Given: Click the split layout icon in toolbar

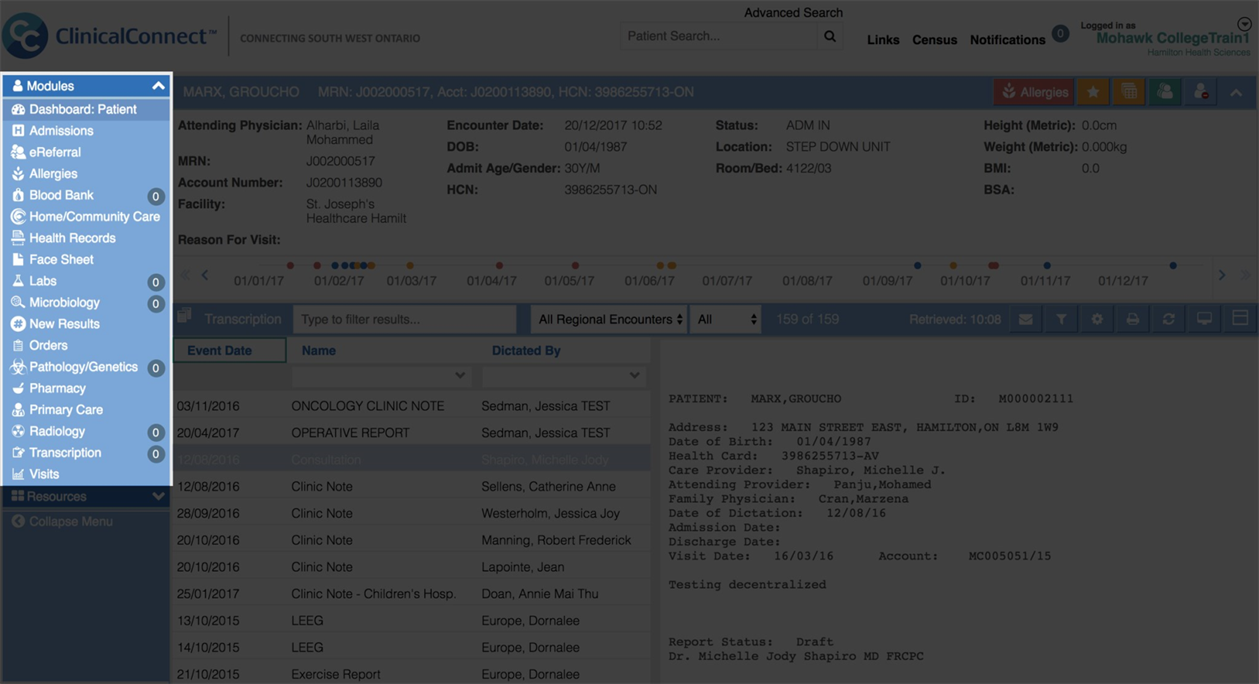Looking at the screenshot, I should click(1240, 319).
